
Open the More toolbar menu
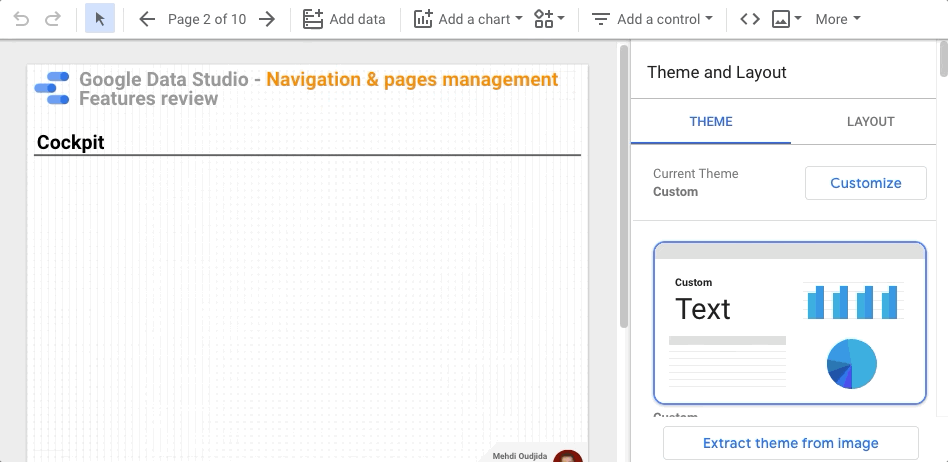click(837, 19)
